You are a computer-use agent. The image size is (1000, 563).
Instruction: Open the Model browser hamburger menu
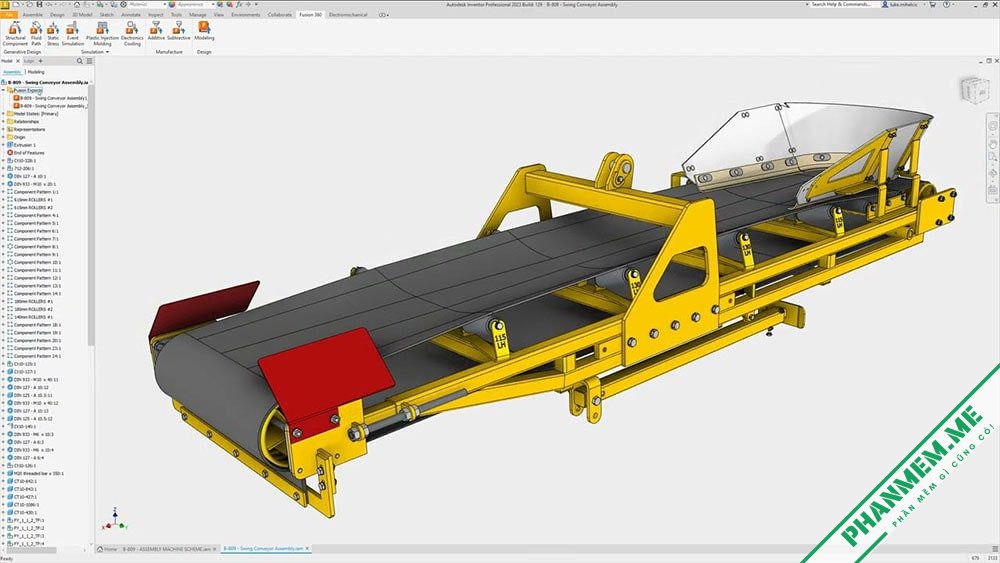pyautogui.click(x=89, y=61)
